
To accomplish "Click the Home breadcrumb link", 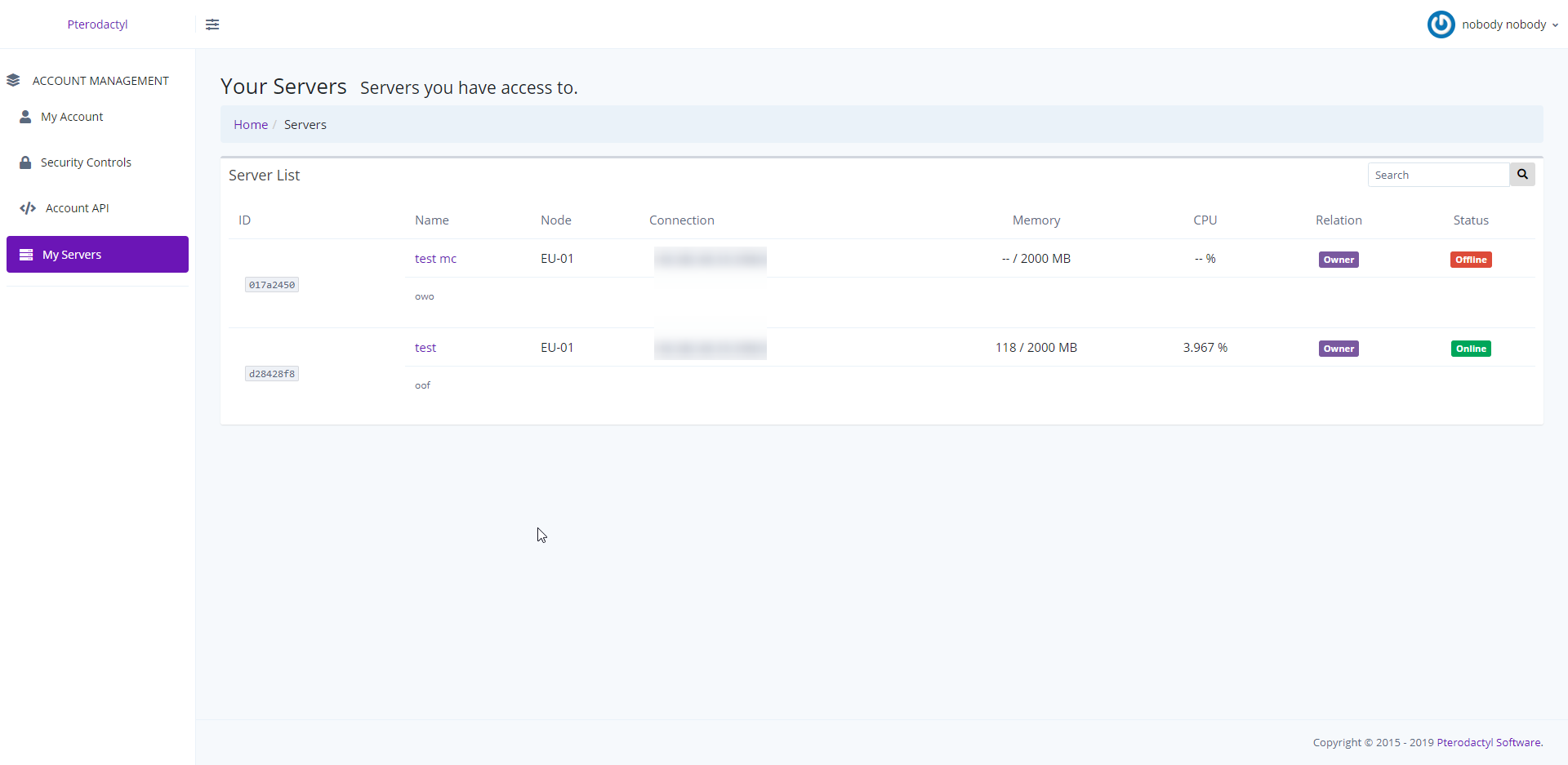I will [251, 125].
